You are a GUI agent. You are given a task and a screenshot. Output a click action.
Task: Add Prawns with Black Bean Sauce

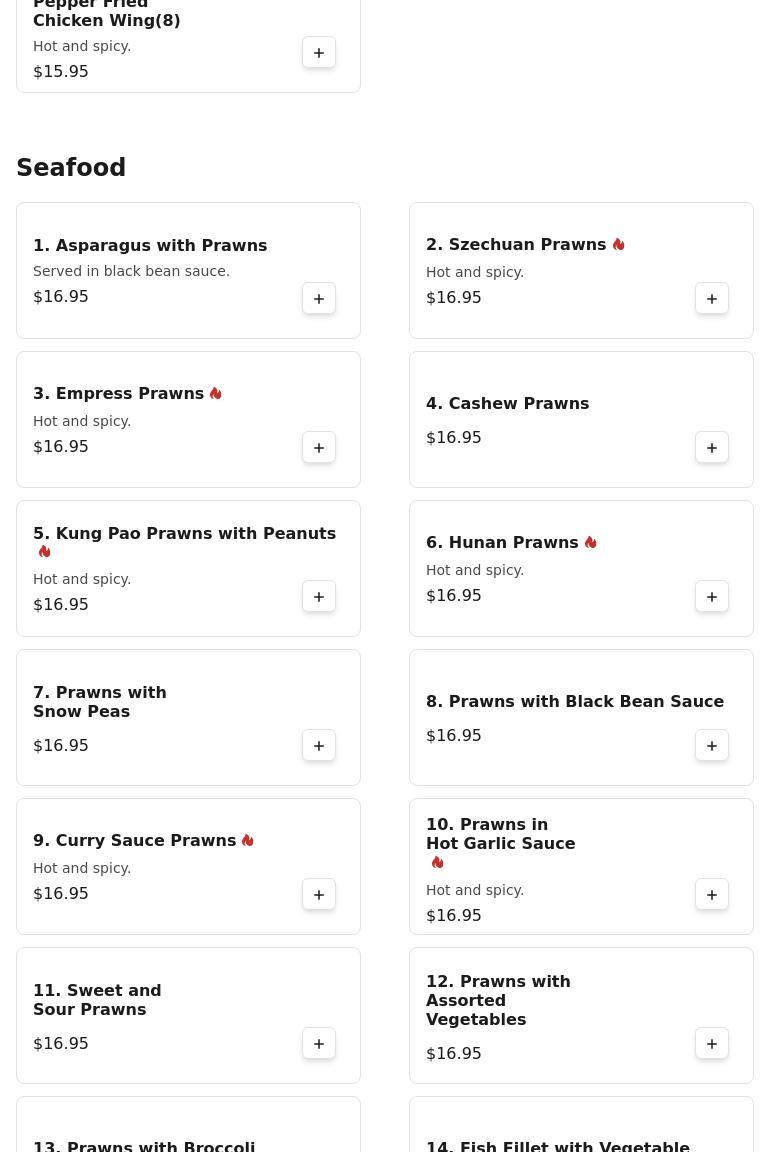tap(712, 746)
